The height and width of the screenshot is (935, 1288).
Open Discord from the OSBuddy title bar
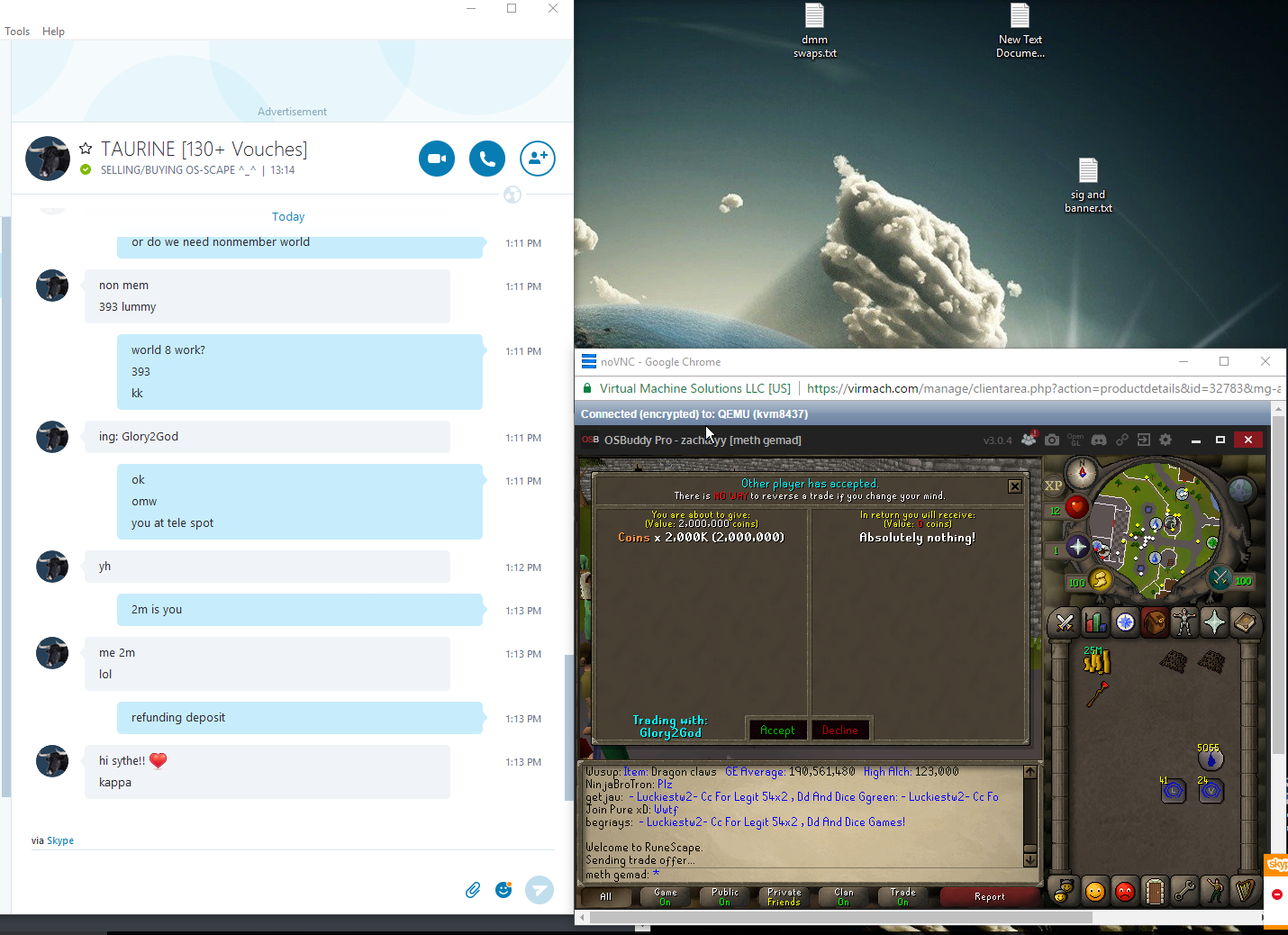tap(1099, 440)
